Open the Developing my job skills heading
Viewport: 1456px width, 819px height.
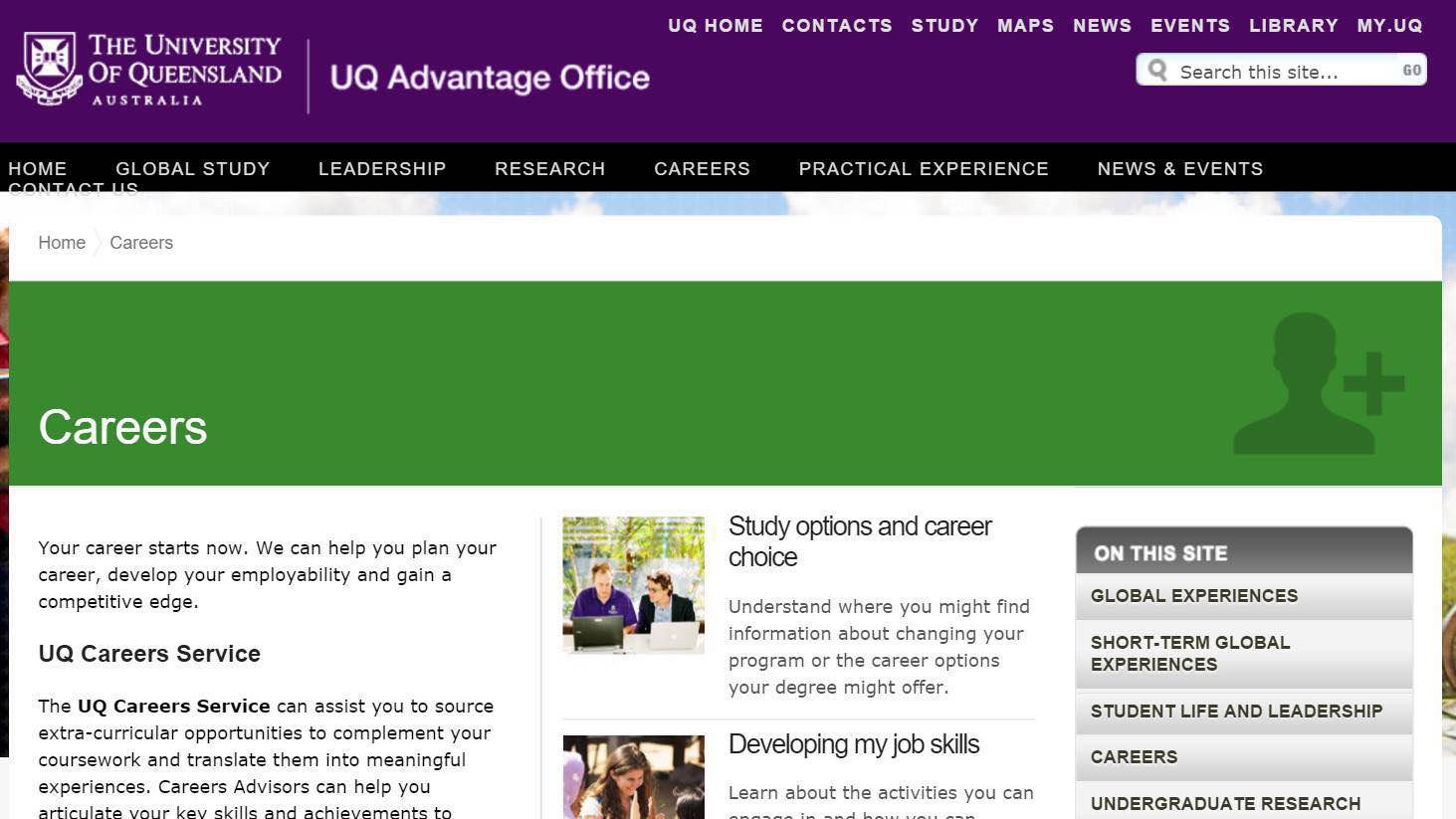pyautogui.click(x=853, y=744)
